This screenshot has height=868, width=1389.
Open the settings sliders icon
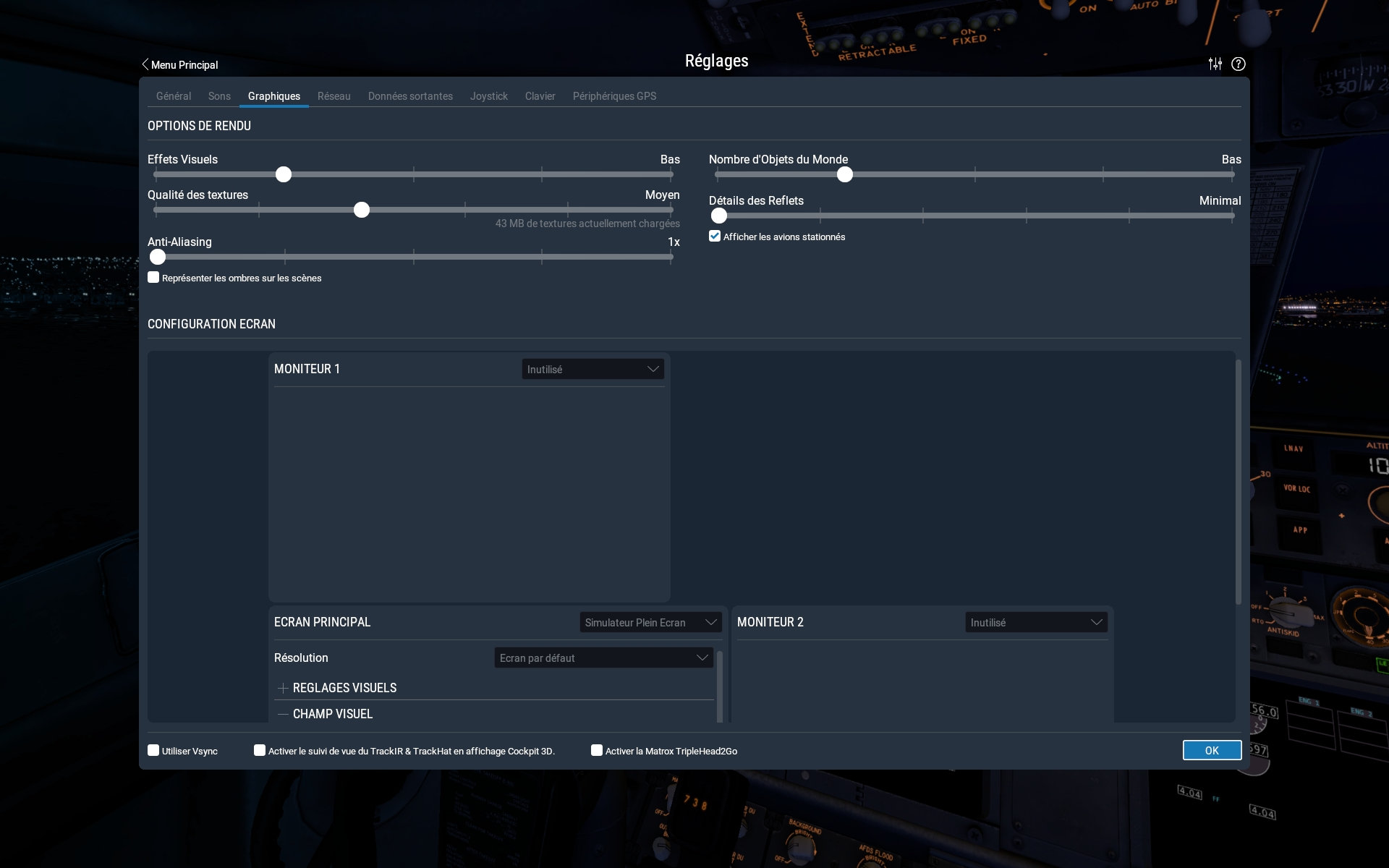tap(1215, 64)
